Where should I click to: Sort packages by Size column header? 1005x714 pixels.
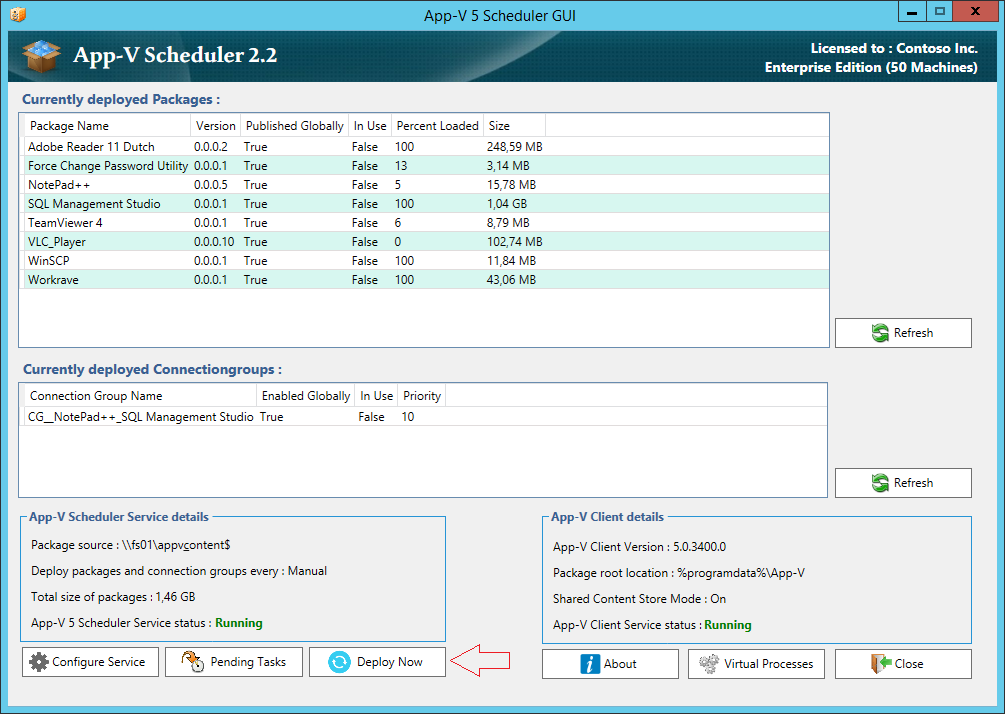pos(513,126)
